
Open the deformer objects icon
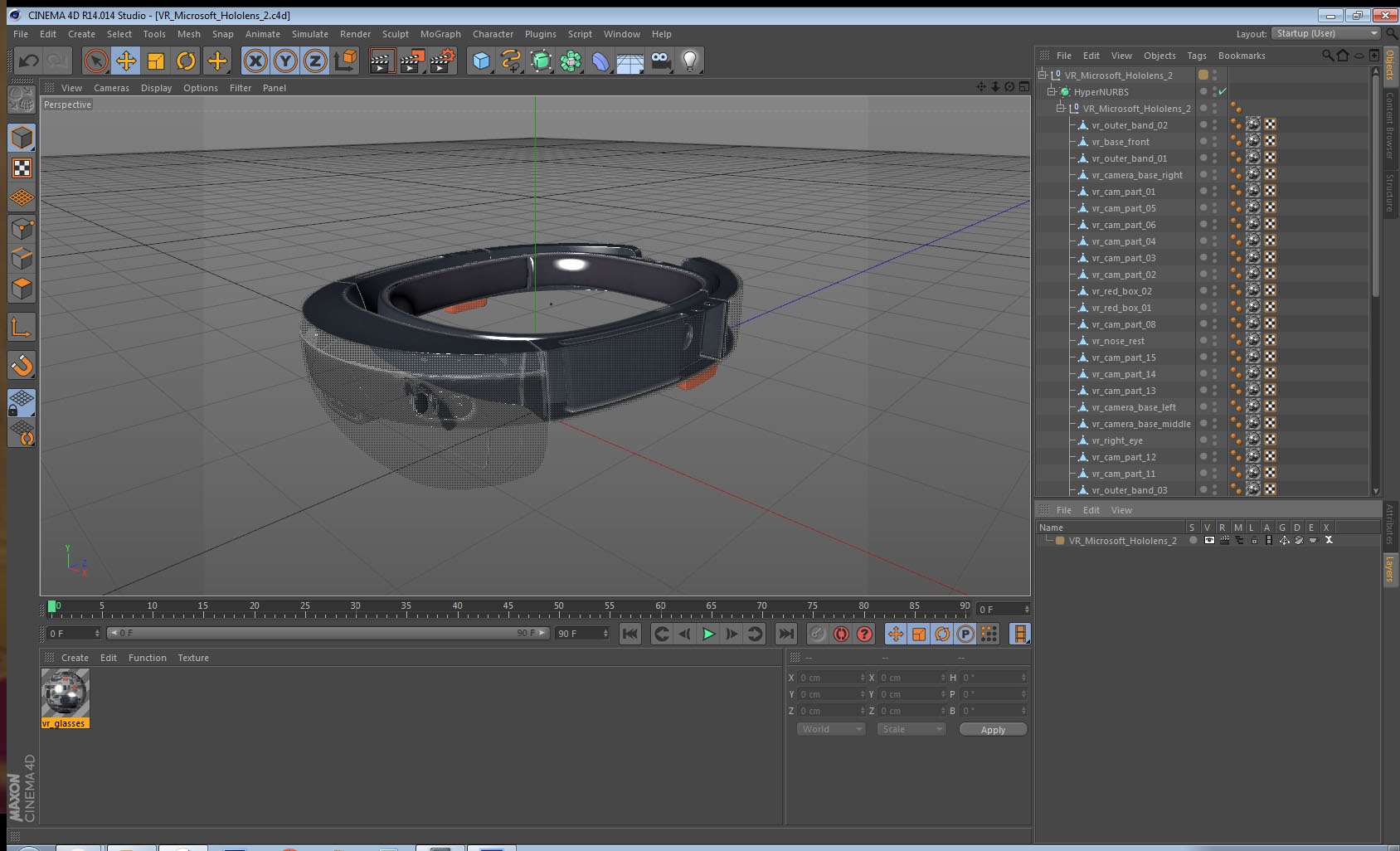(x=601, y=61)
